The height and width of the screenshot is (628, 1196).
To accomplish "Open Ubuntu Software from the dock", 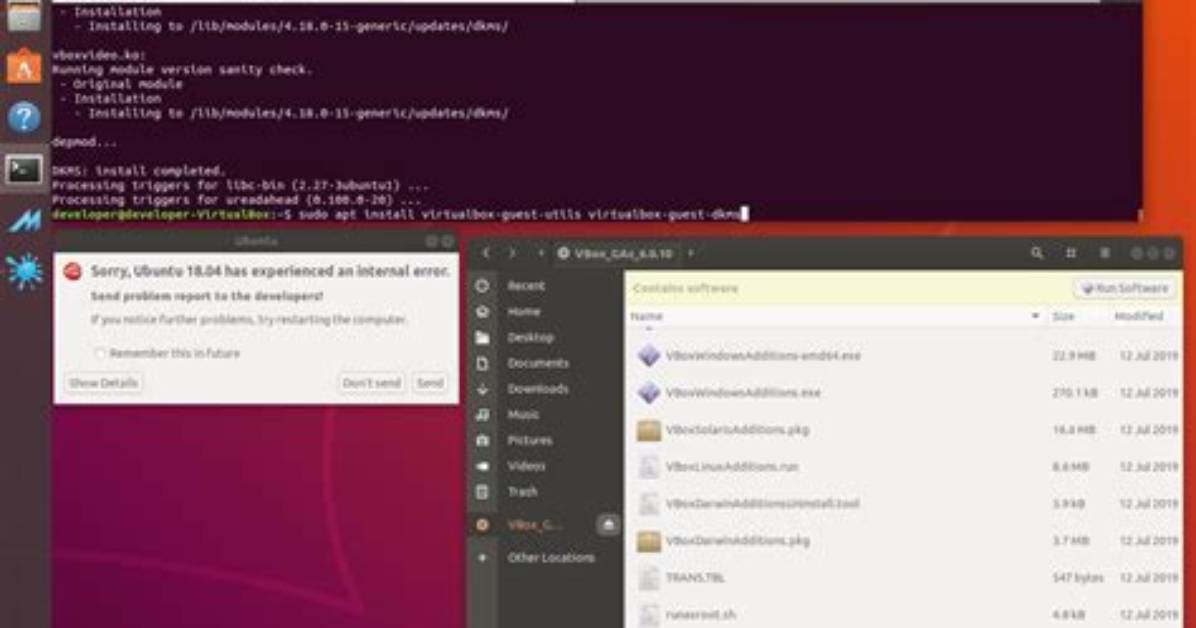I will tap(24, 67).
